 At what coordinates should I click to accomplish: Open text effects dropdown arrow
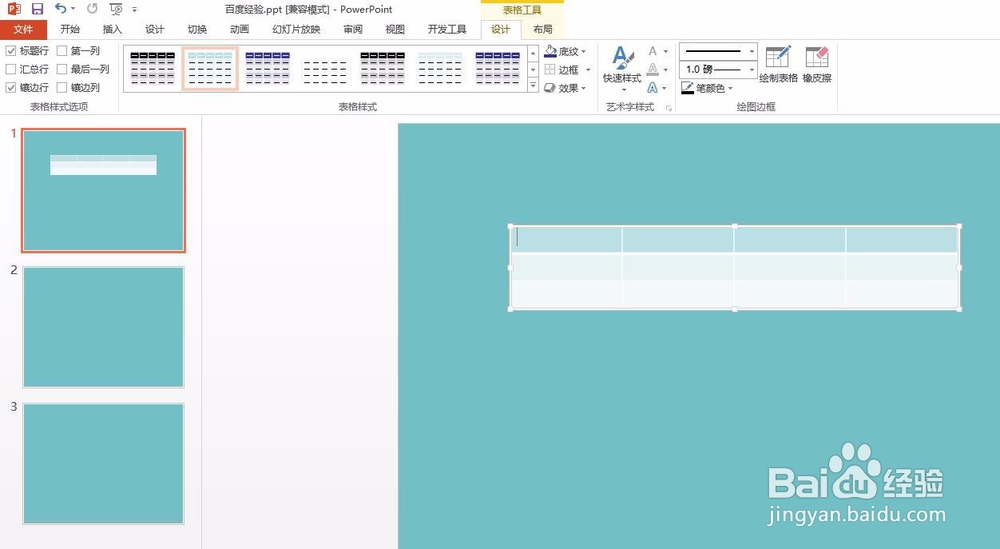click(x=665, y=88)
